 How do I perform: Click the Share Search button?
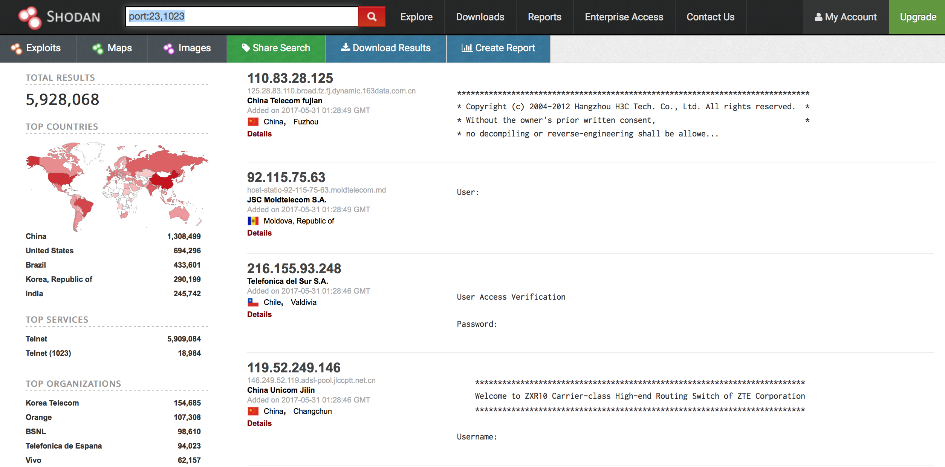pyautogui.click(x=276, y=48)
